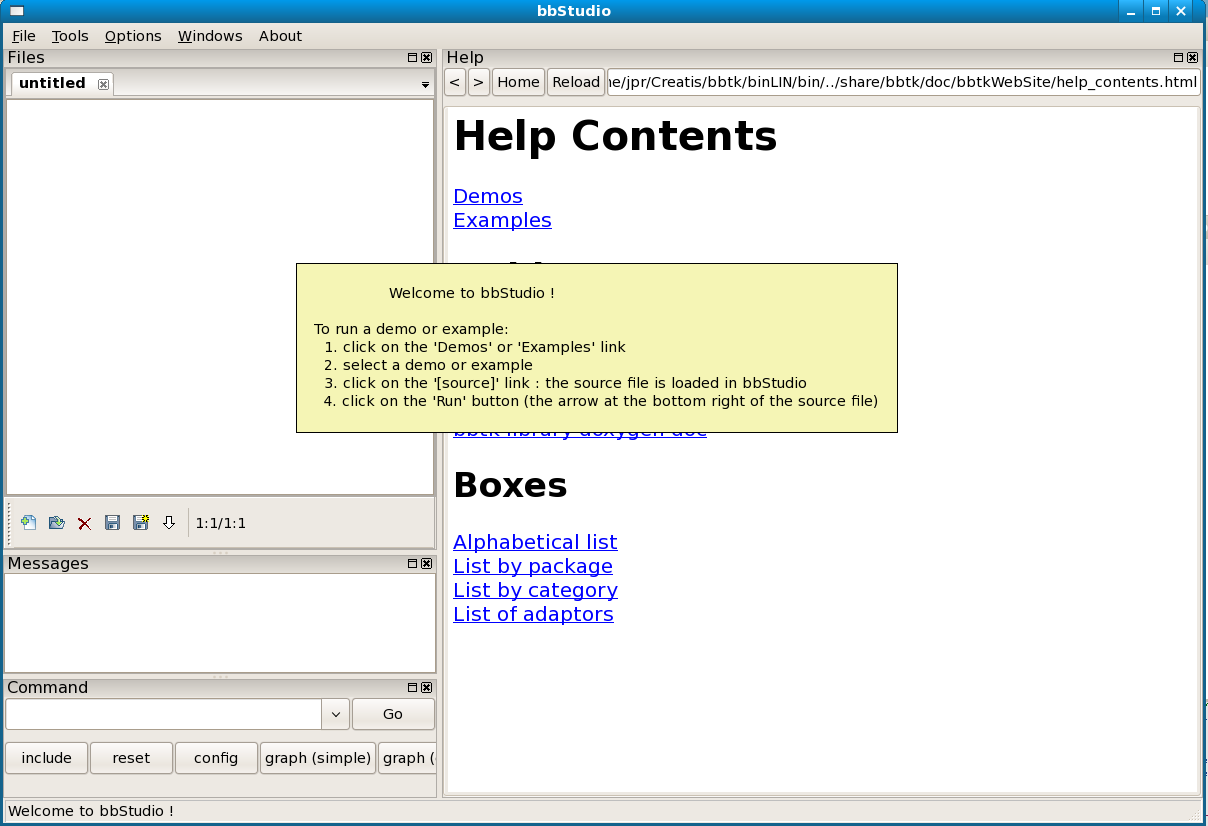Open the About menu
Viewport: 1208px width, 826px height.
coord(280,36)
